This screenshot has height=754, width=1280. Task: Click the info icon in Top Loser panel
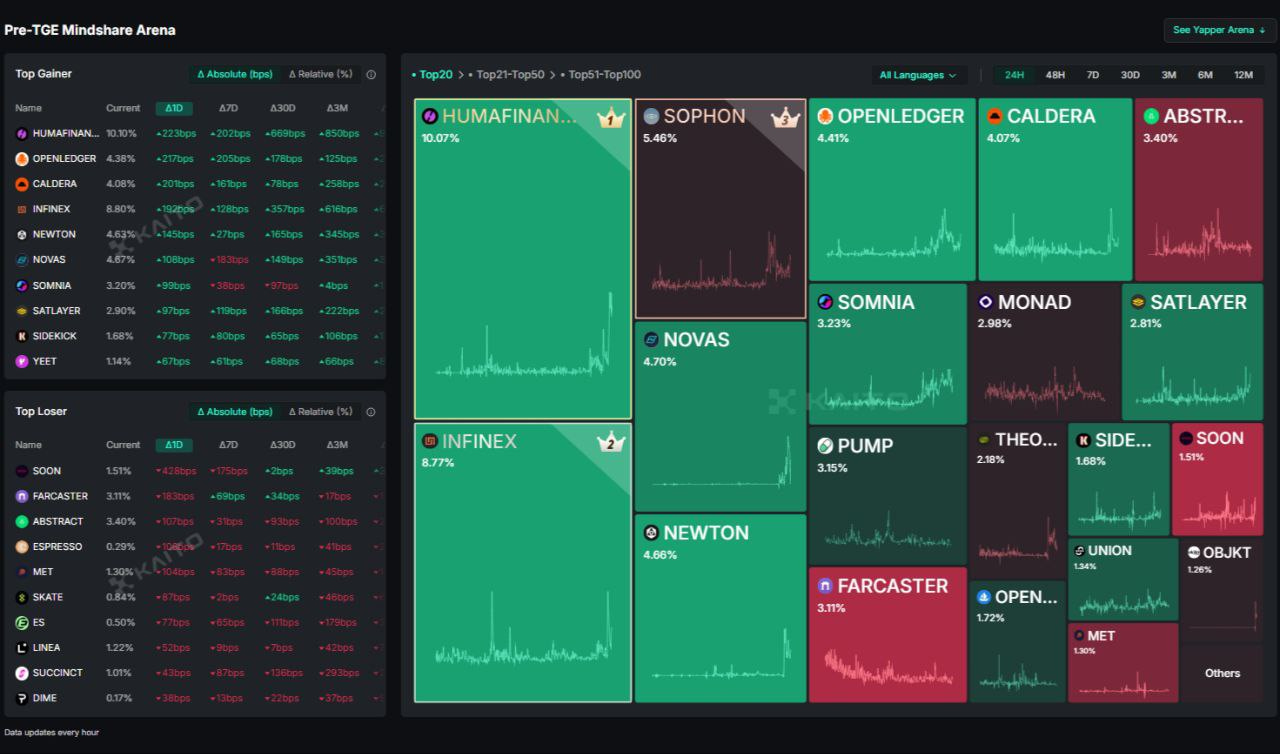coord(371,411)
